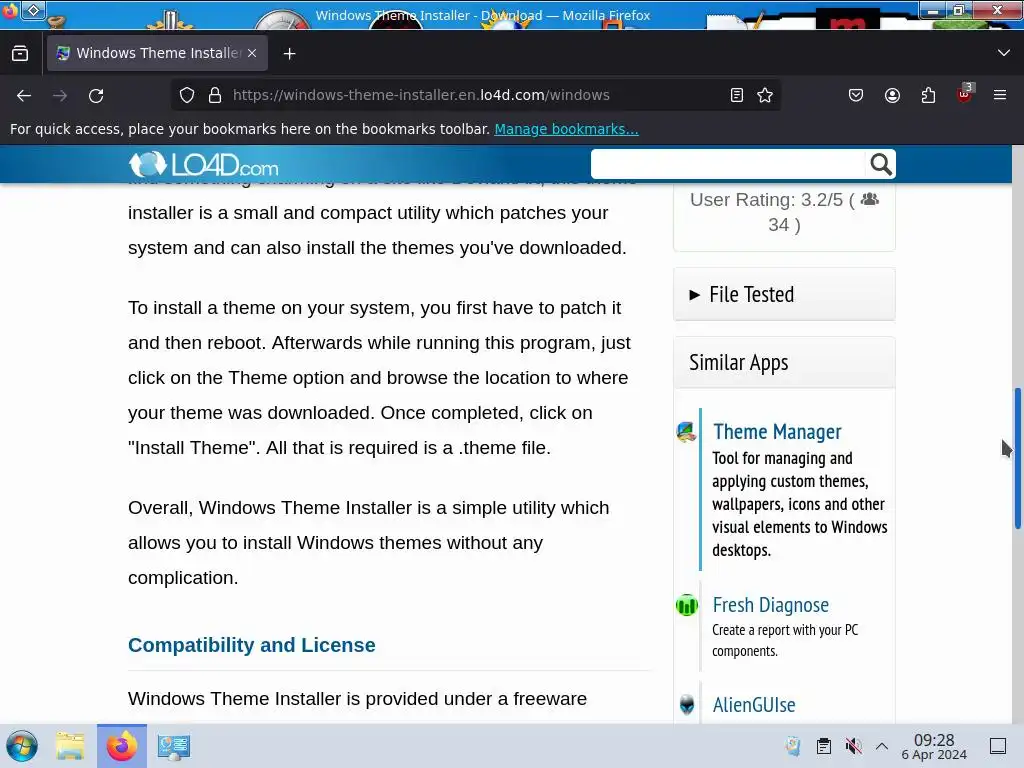Open the system tray notes icon
The height and width of the screenshot is (768, 1024).
tap(793, 746)
